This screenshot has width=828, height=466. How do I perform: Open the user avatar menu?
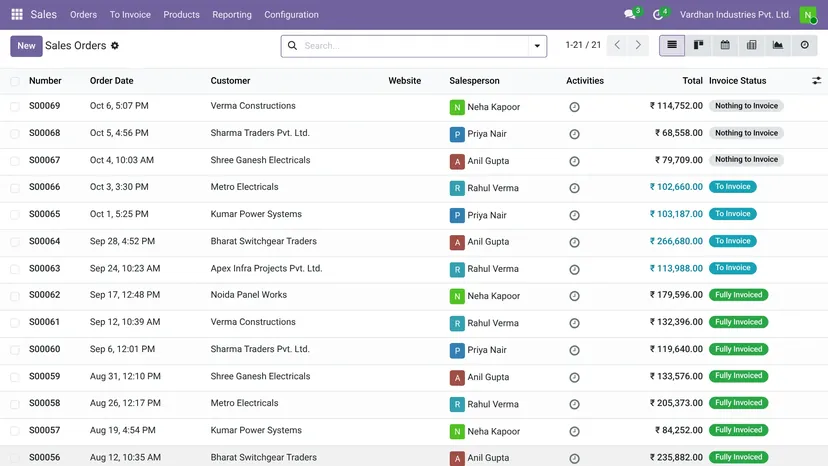807,15
